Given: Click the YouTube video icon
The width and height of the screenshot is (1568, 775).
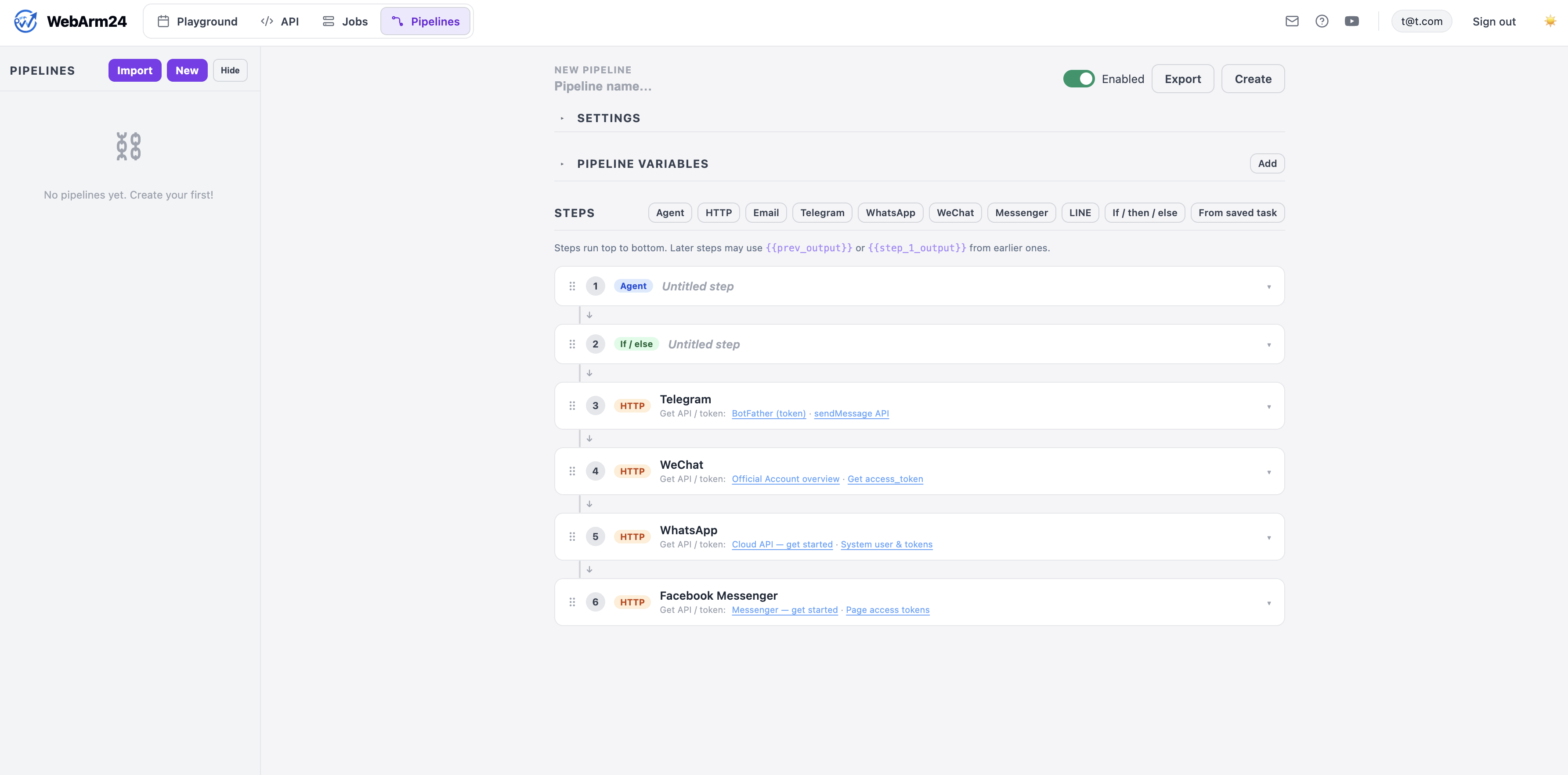Looking at the screenshot, I should (1351, 21).
